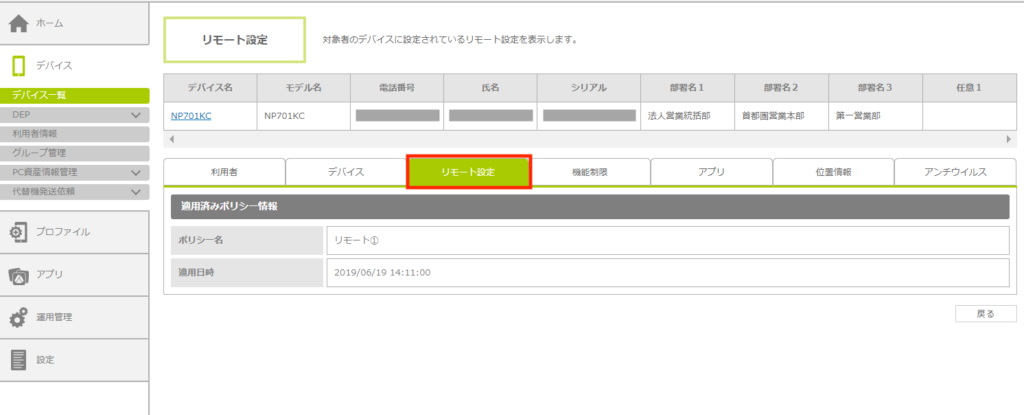This screenshot has width=1024, height=415.
Task: Open the Operations Management gears icon
Action: click(x=19, y=318)
